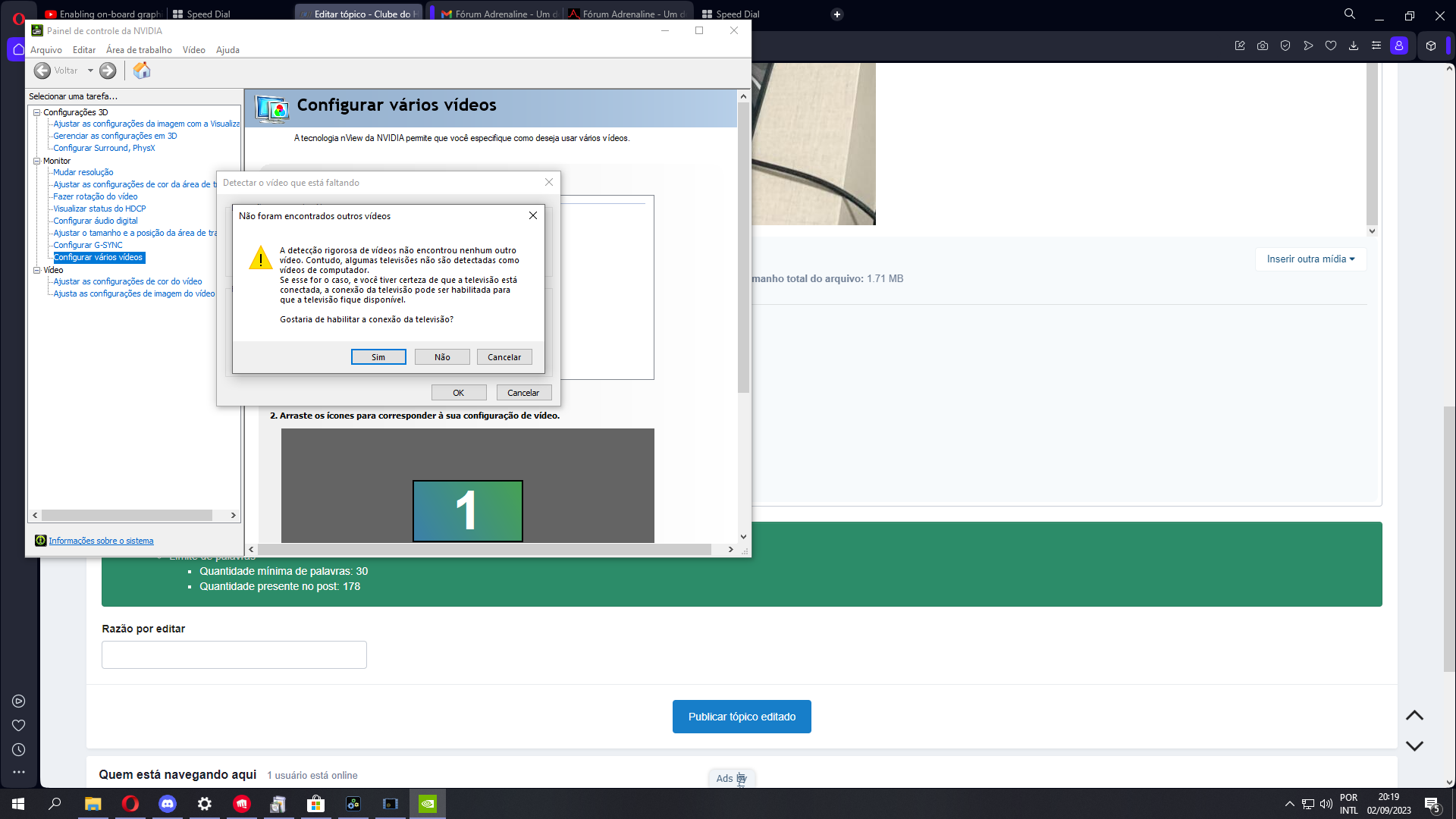
Task: Open Voltar history dropdown arrow
Action: [x=90, y=71]
